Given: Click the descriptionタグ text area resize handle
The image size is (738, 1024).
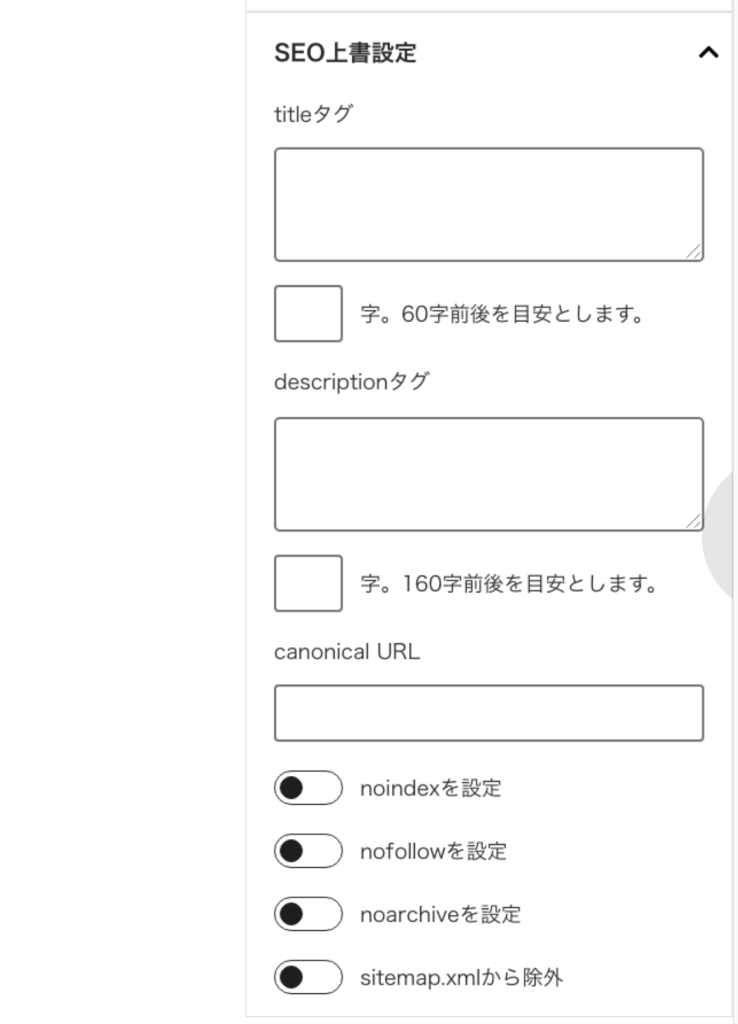Looking at the screenshot, I should tap(694, 521).
